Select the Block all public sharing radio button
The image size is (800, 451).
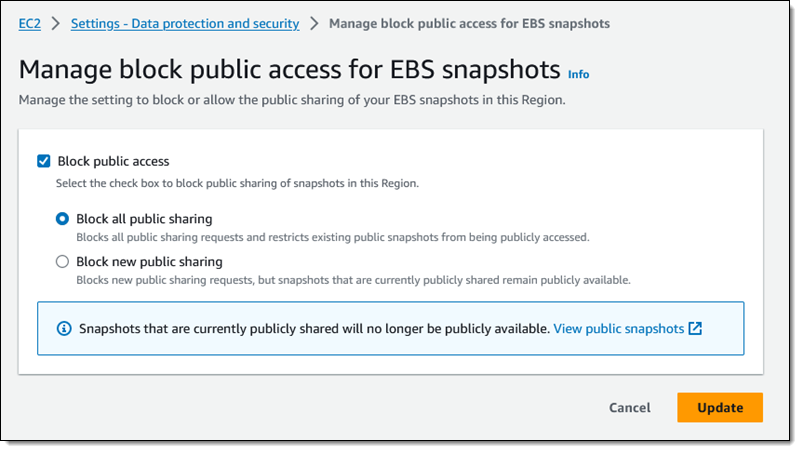(63, 219)
